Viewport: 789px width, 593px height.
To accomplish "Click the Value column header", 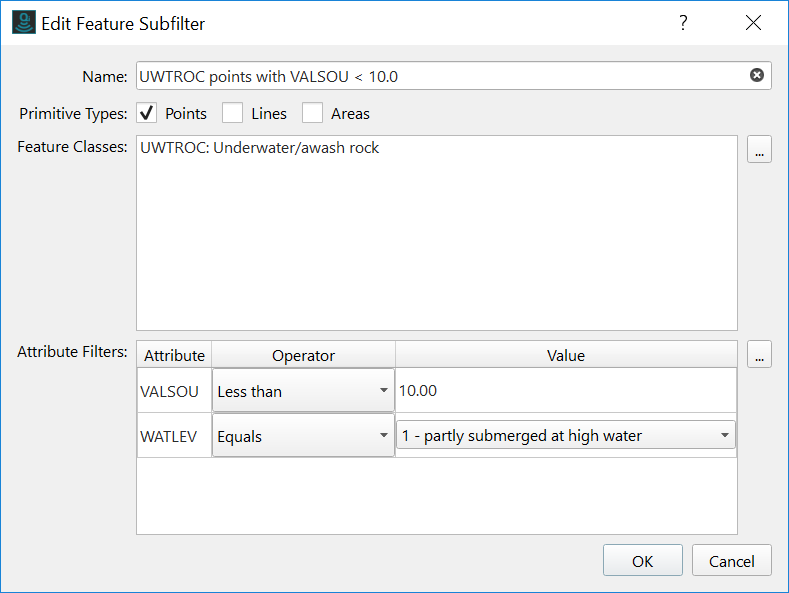I will click(x=565, y=355).
